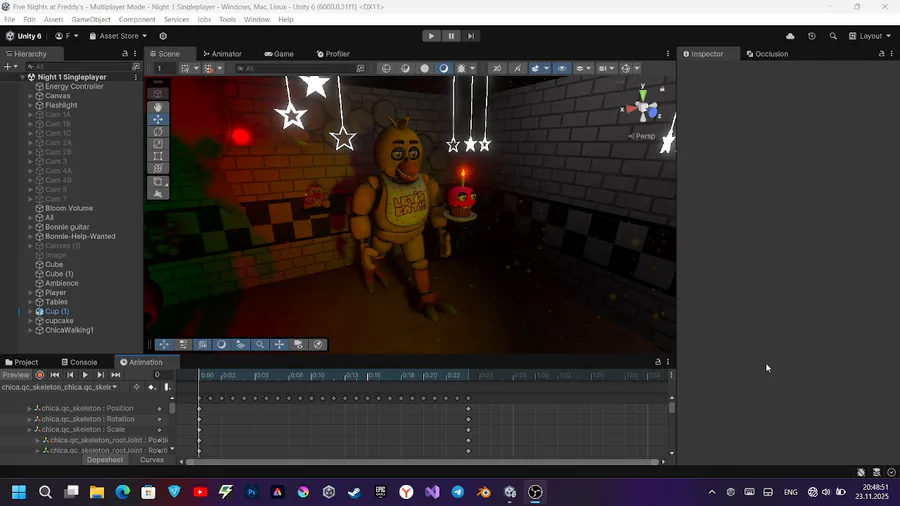Open Unity Cloud icon in top toolbar
Screen dimensions: 900x506
790,36
